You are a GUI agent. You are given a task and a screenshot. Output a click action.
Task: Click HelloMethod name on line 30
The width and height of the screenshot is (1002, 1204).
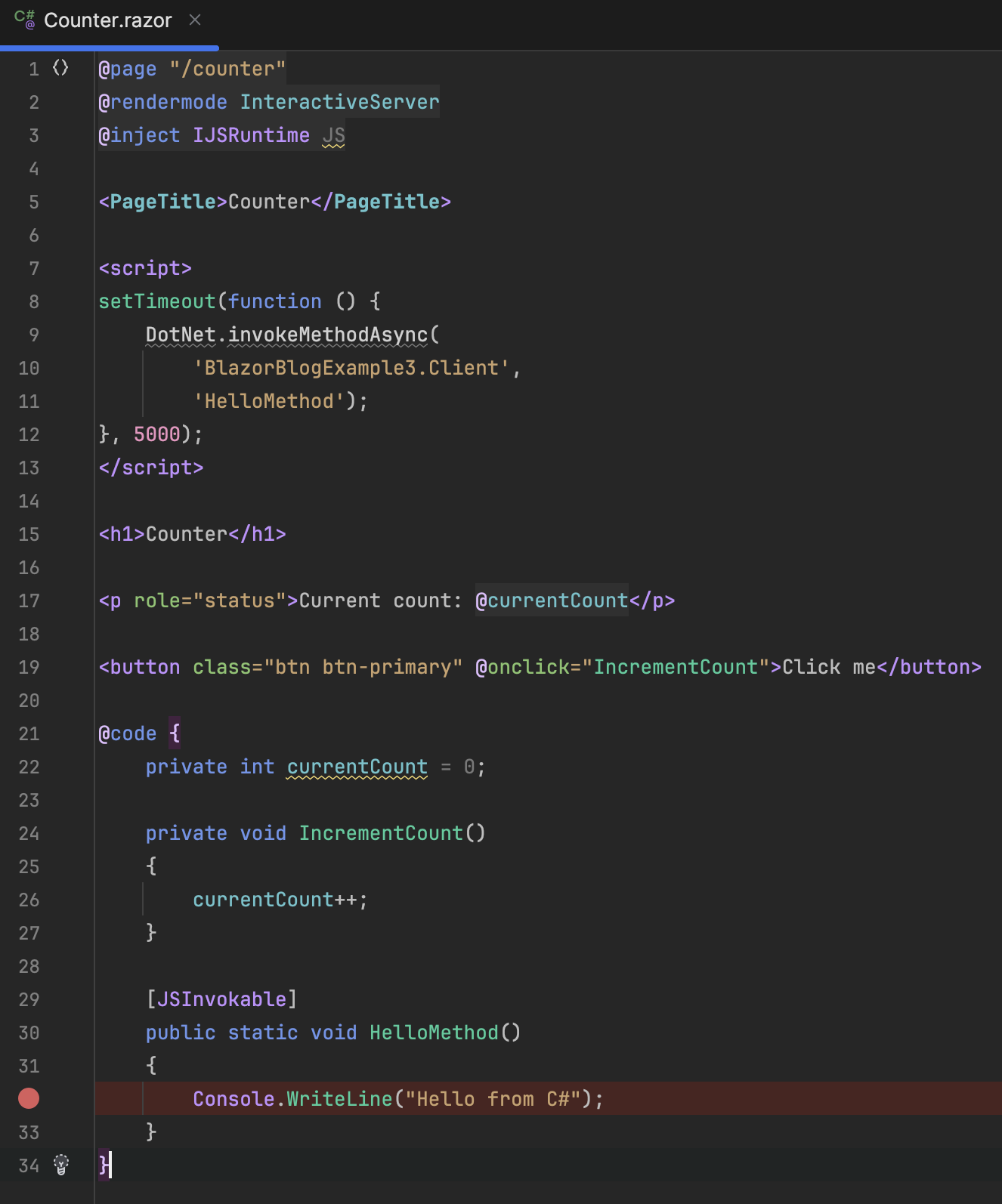434,1033
